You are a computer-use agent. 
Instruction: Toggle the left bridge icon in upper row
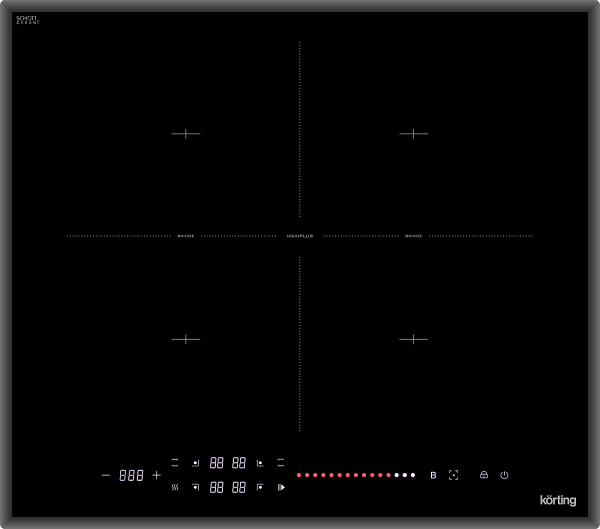(x=175, y=463)
